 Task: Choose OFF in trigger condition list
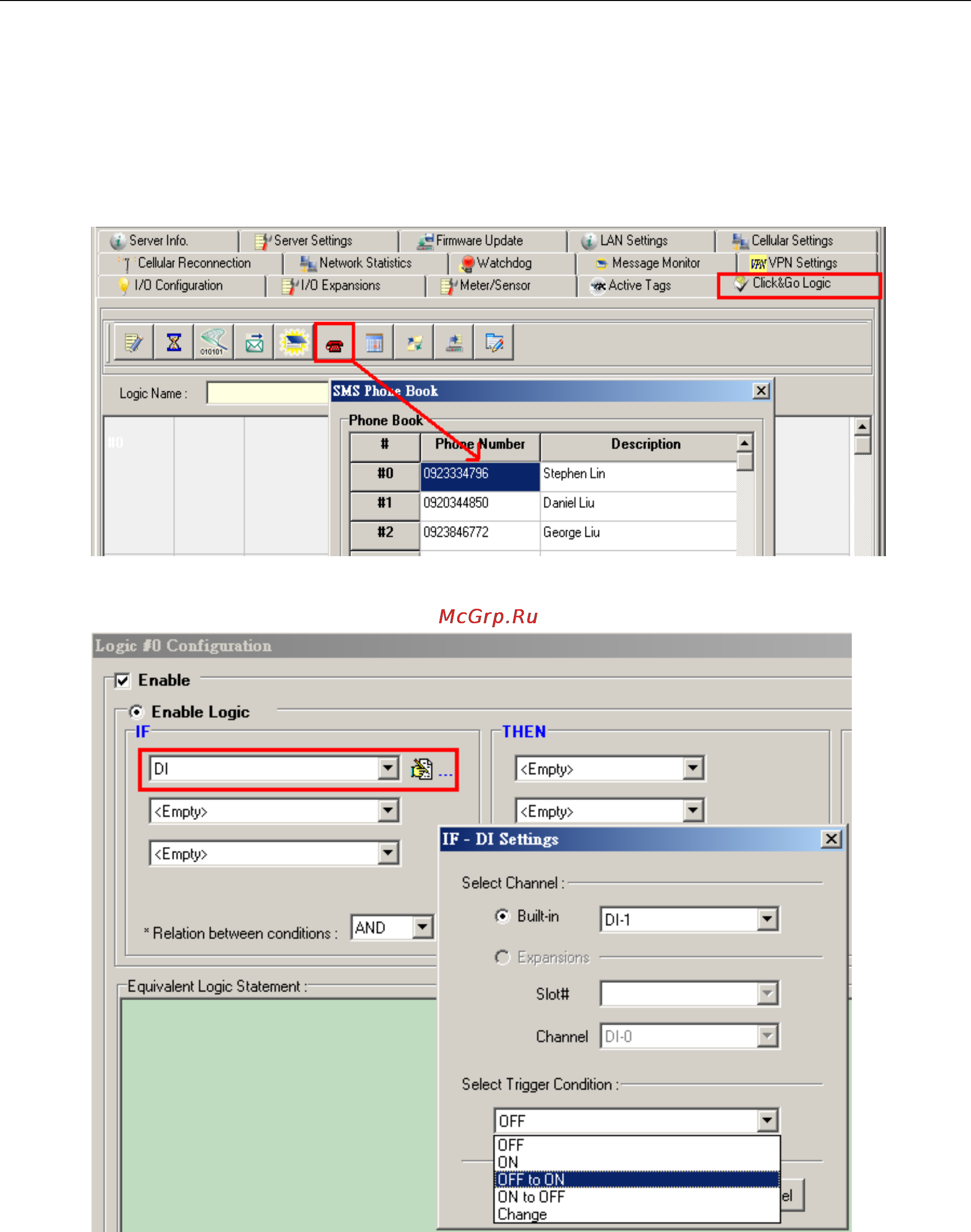click(636, 1145)
